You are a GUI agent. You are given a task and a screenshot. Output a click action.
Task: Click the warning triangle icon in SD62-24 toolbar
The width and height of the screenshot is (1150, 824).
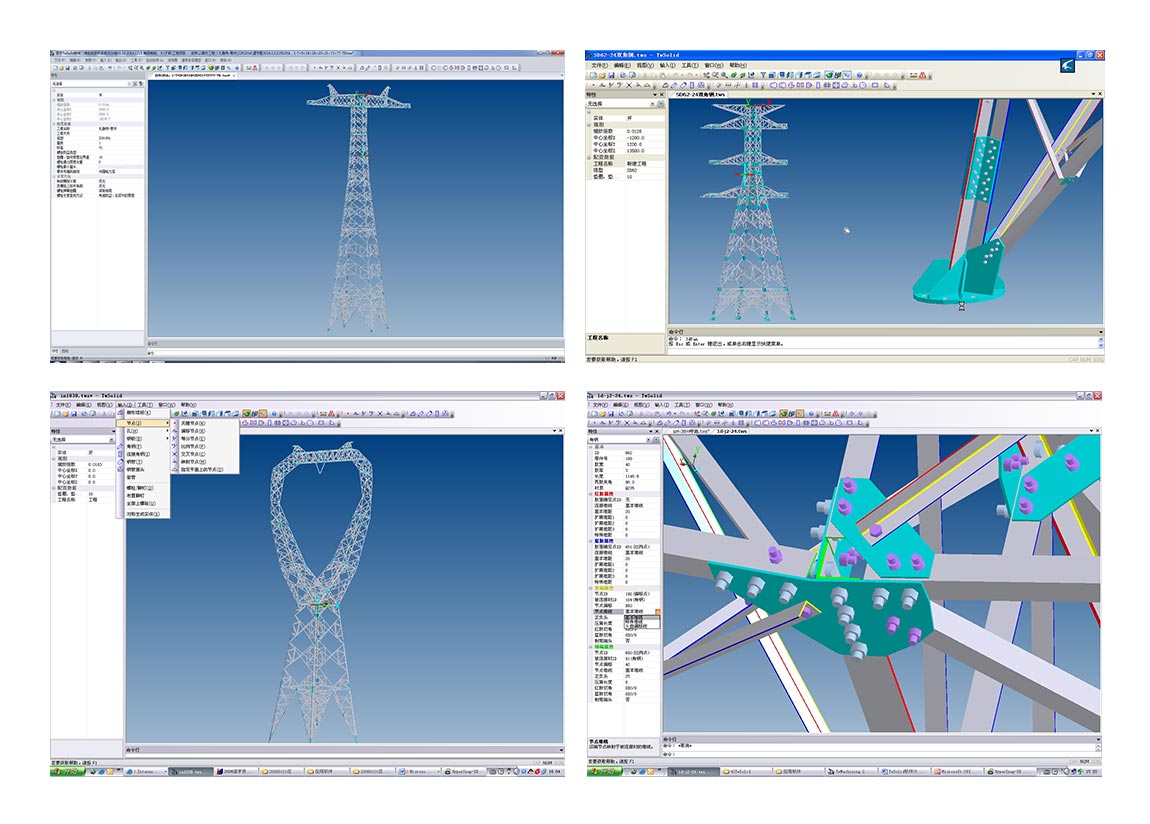click(921, 75)
